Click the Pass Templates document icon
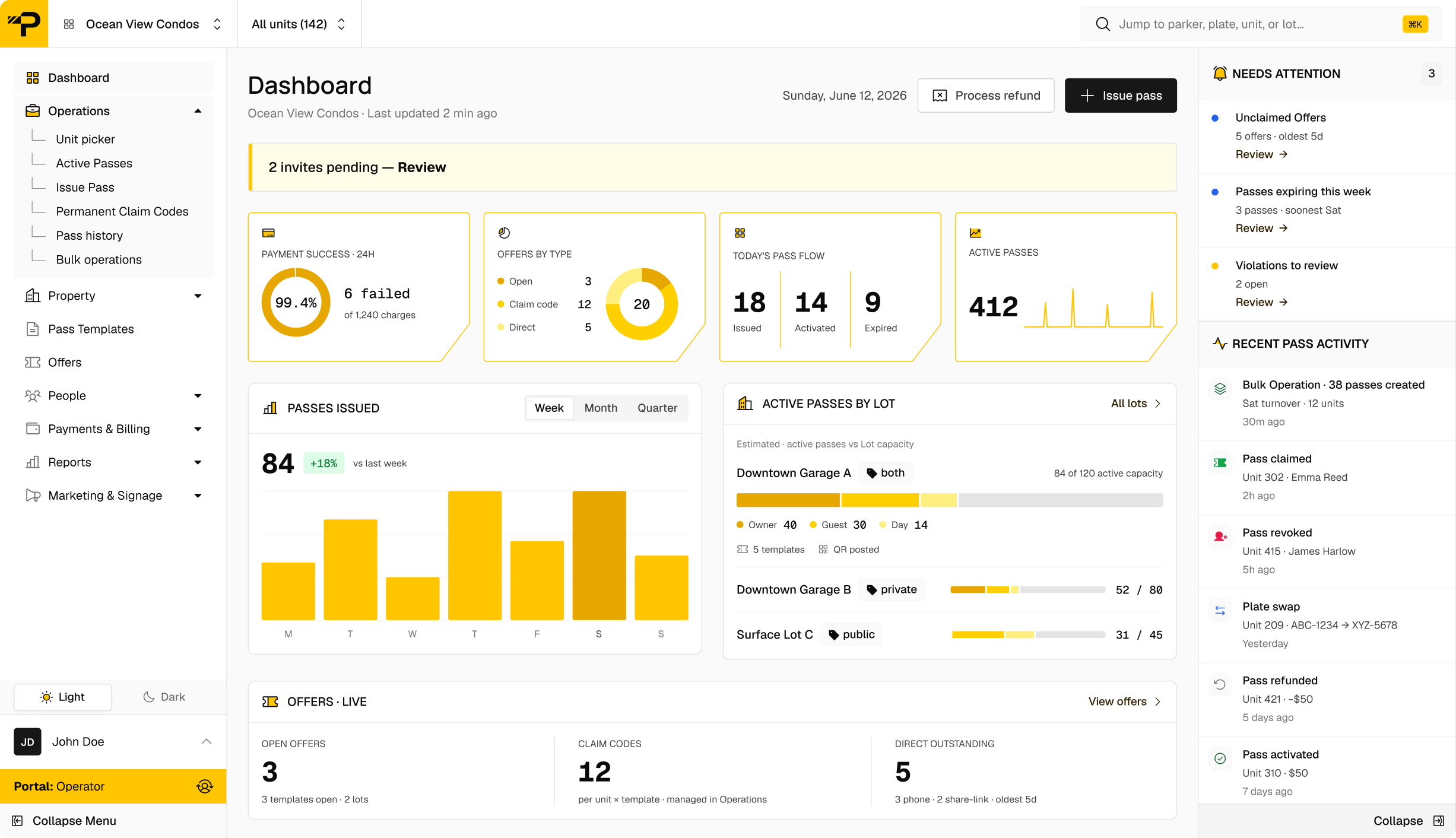Screen dimensions: 1456x838 33,329
